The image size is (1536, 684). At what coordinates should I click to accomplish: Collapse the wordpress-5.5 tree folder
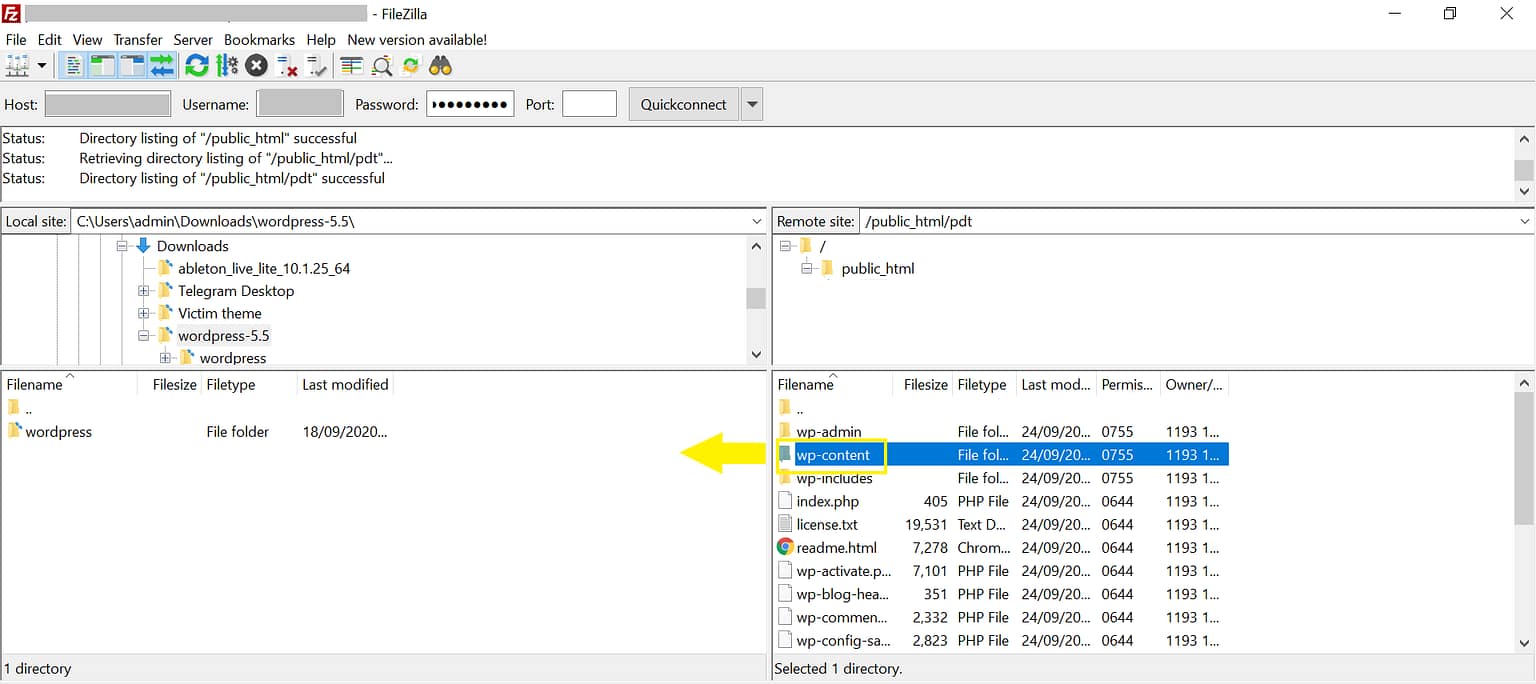144,336
